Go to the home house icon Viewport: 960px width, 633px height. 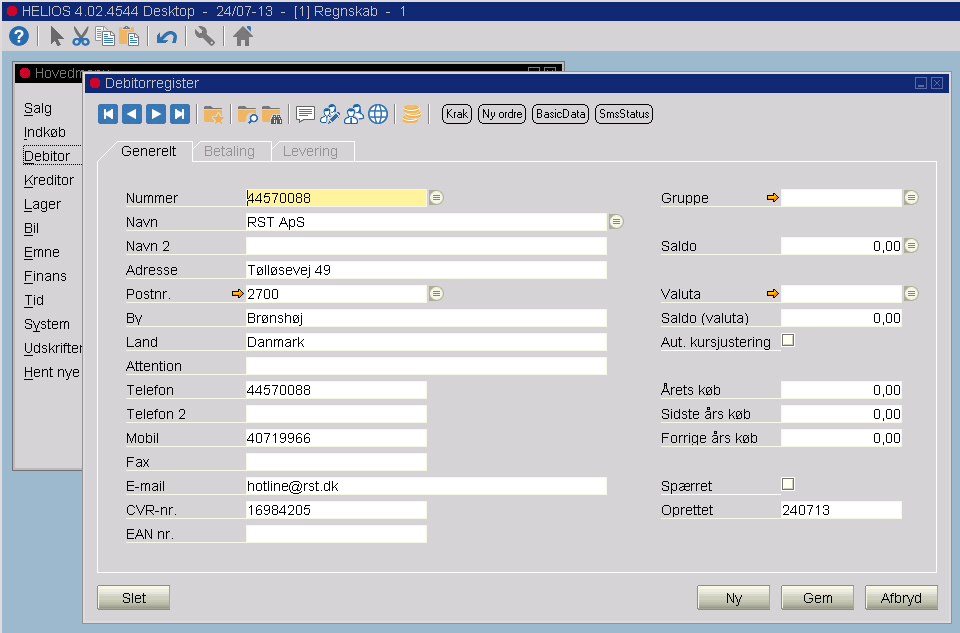[242, 37]
